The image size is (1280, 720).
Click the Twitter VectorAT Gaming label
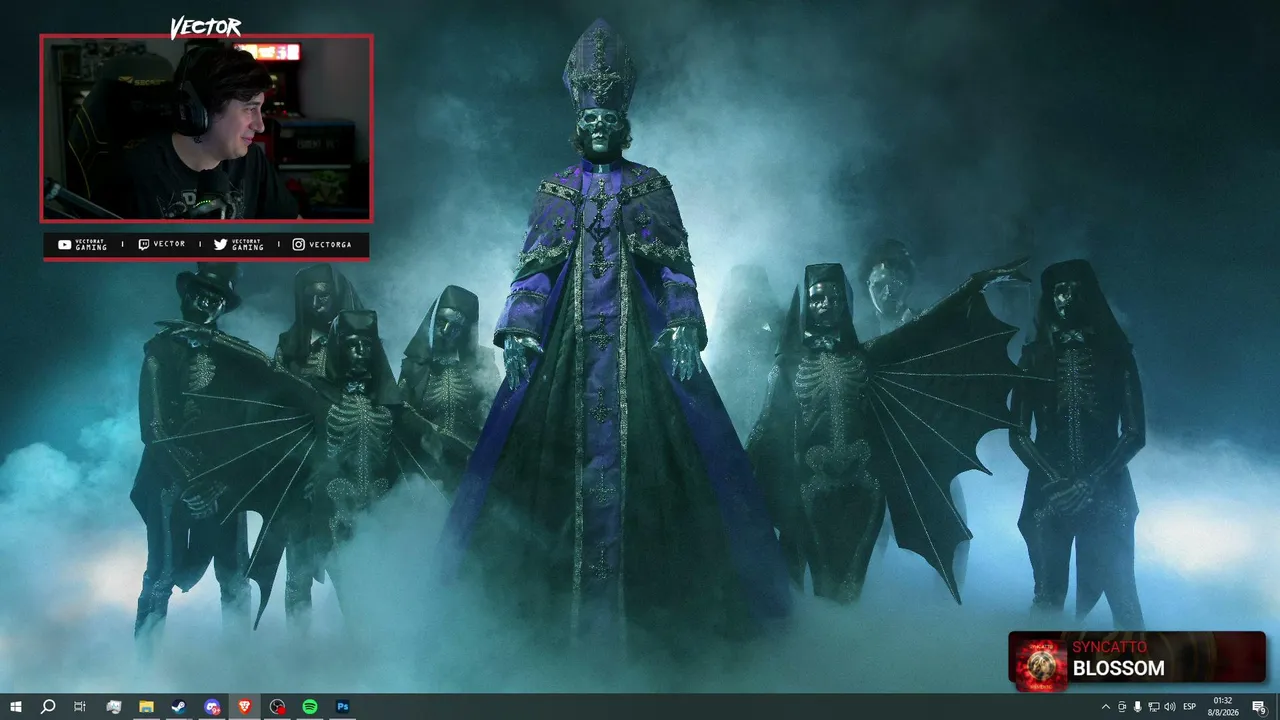click(239, 245)
